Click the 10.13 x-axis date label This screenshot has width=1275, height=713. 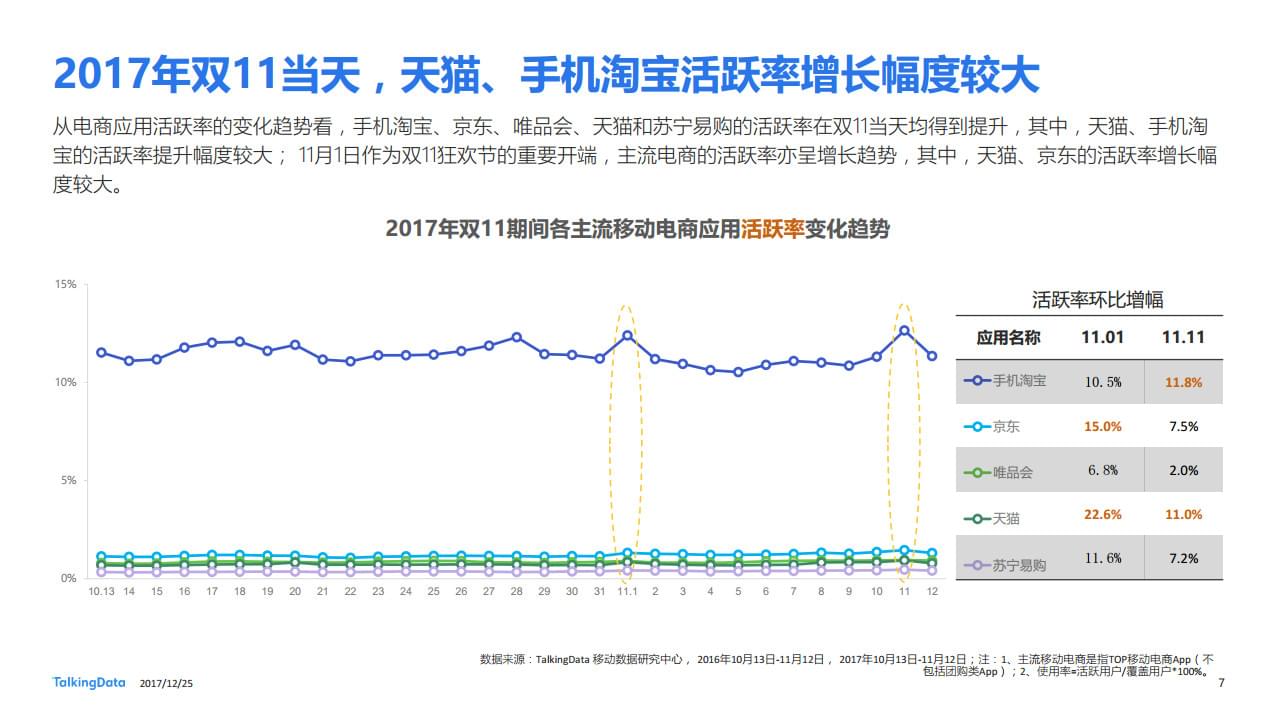click(101, 592)
